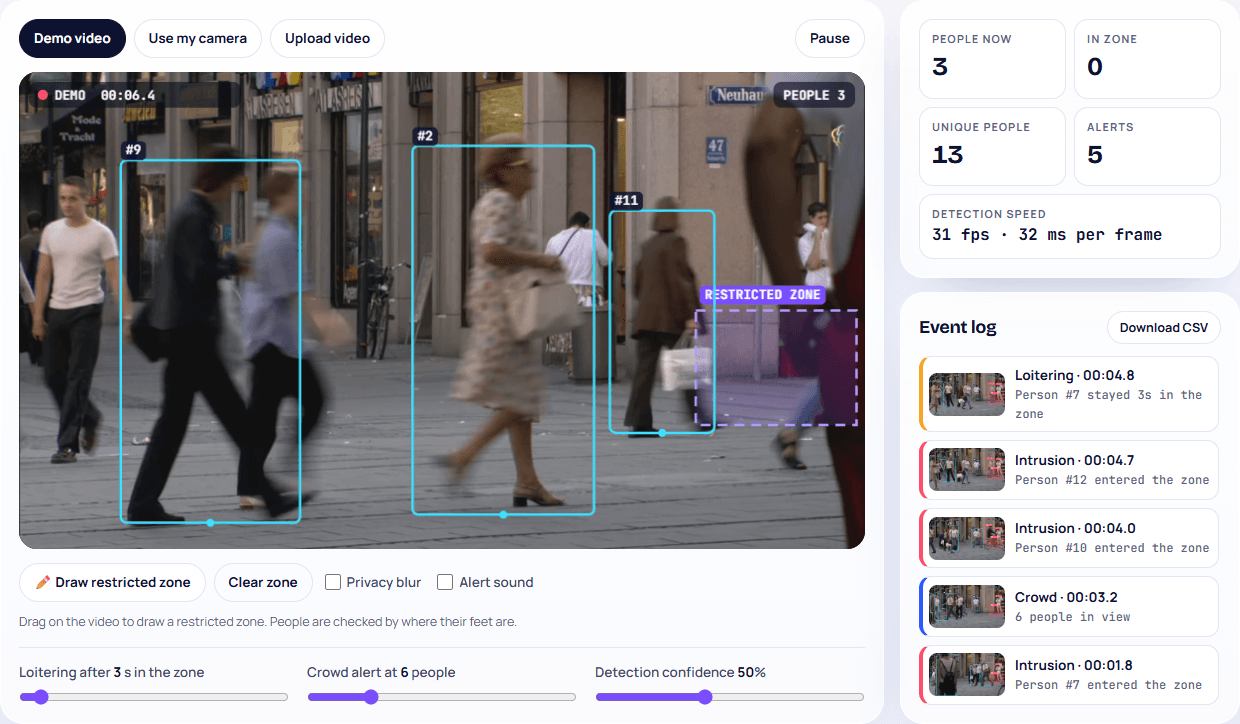Click the 'Drag on the video' hint text
Viewport: 1240px width, 724px height.
[x=268, y=622]
